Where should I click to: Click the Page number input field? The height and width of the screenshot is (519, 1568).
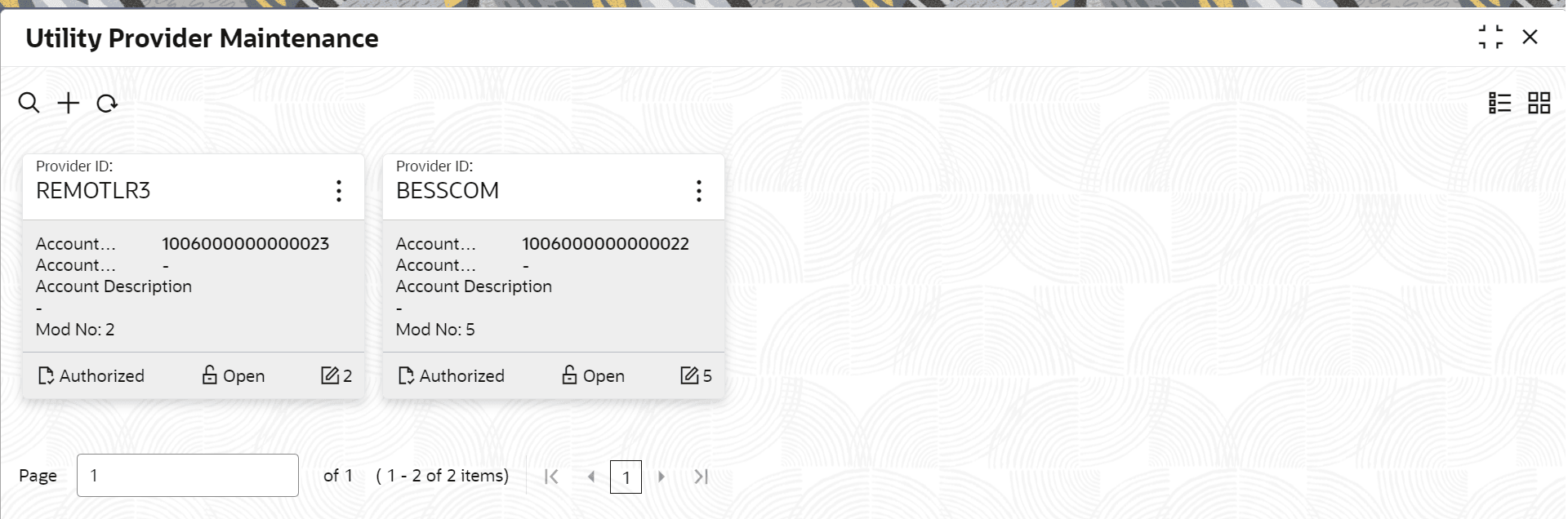[x=188, y=475]
